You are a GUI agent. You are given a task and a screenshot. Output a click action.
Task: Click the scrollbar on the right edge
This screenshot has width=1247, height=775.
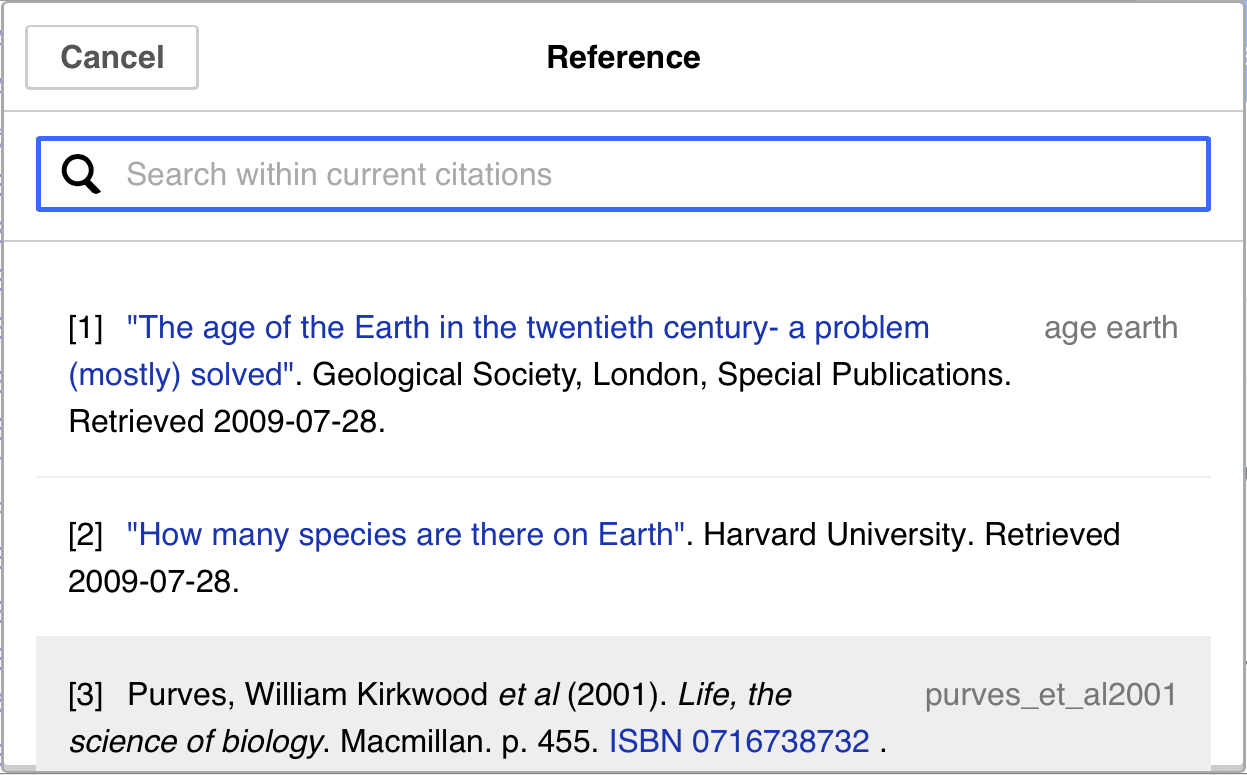[x=1240, y=450]
